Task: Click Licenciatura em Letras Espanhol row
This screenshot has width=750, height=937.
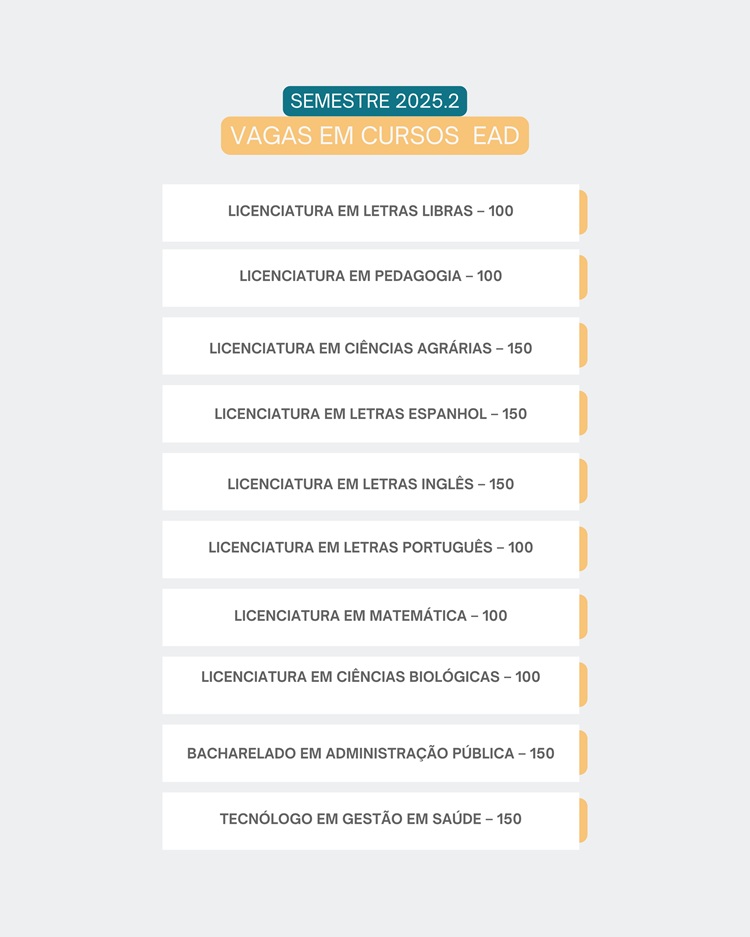Action: click(370, 414)
